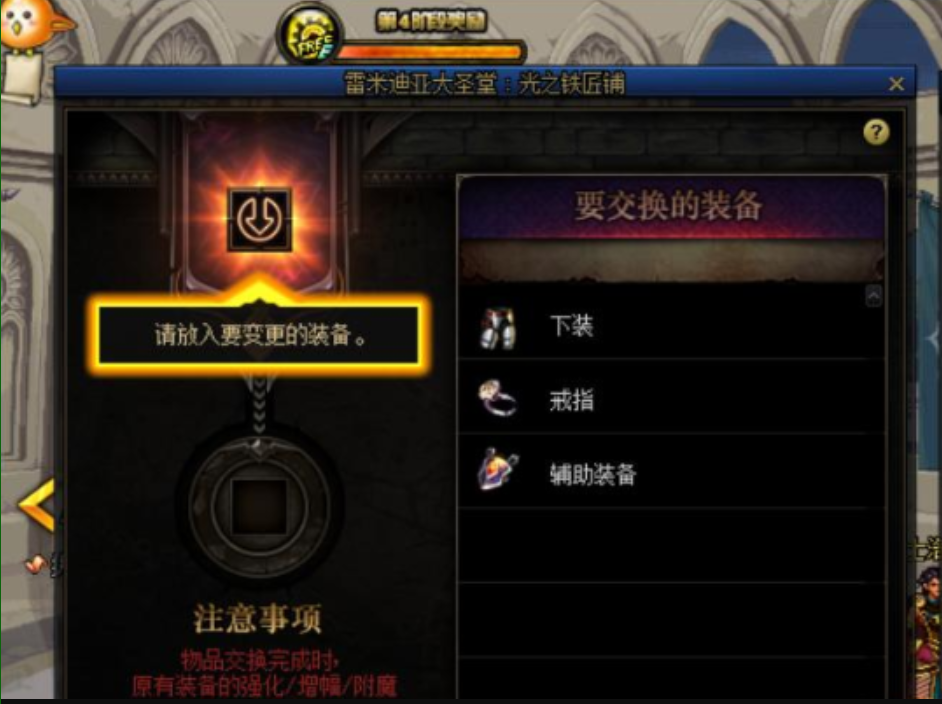Click the 要交换的装备 panel header
This screenshot has width=942, height=704.
[669, 206]
